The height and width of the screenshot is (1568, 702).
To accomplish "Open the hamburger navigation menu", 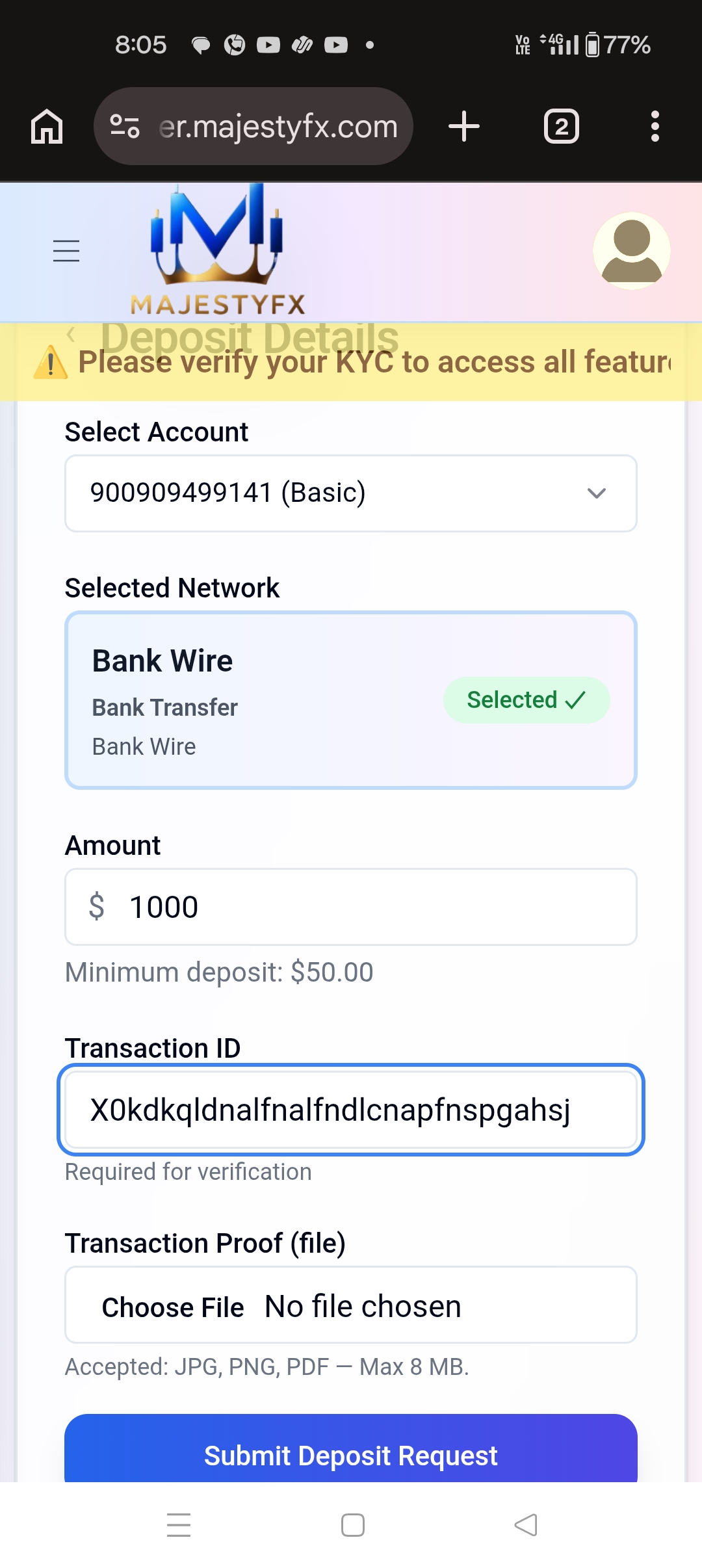I will pyautogui.click(x=66, y=251).
